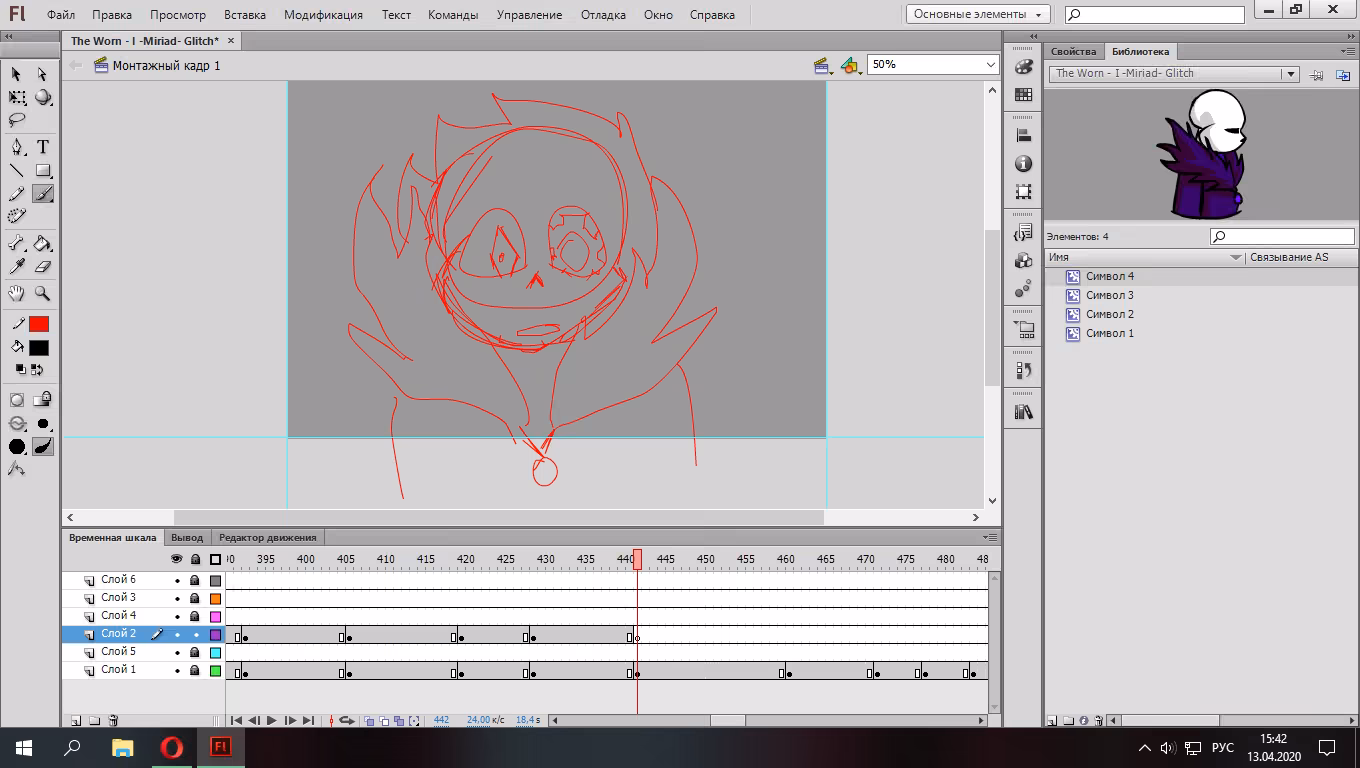This screenshot has height=768, width=1360.
Task: Select the Free Transform tool
Action: (x=17, y=97)
